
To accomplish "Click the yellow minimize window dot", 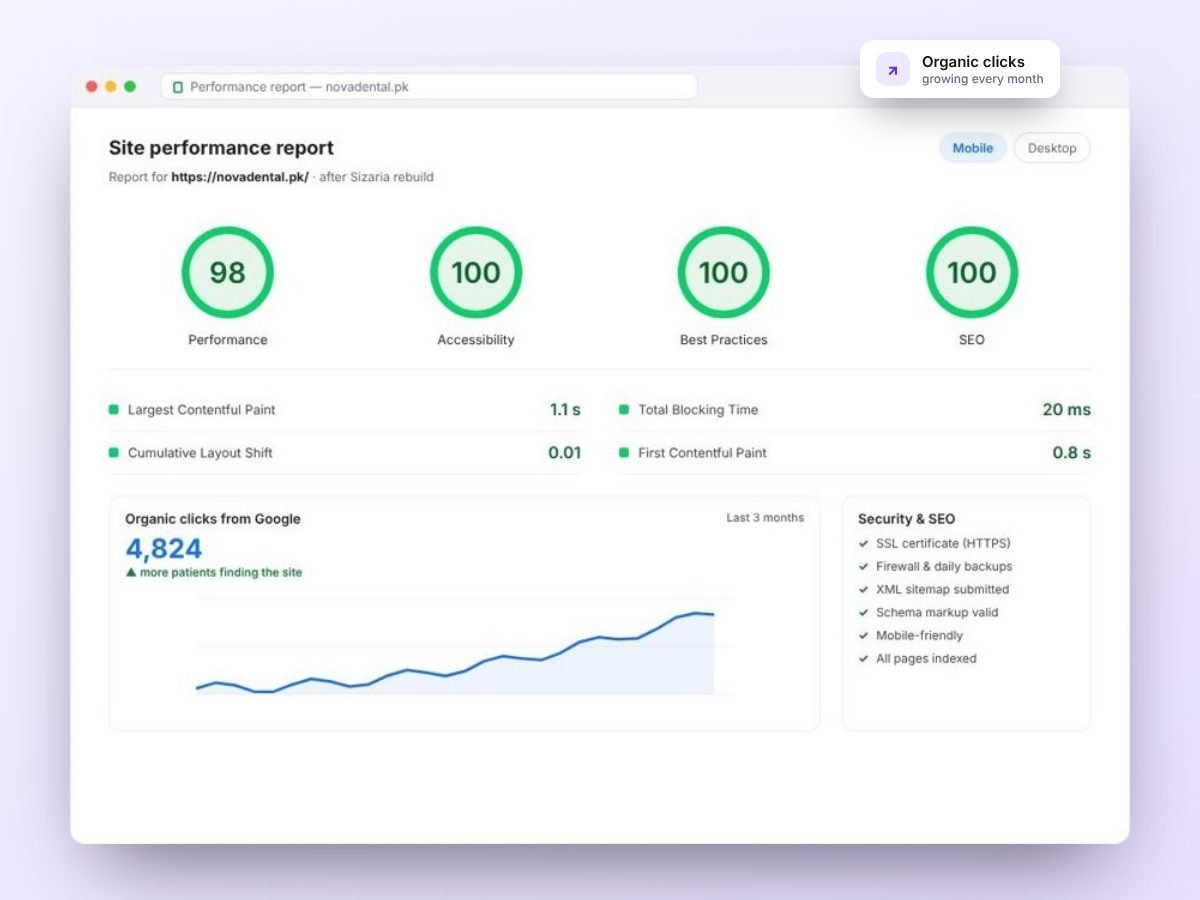I will click(111, 87).
